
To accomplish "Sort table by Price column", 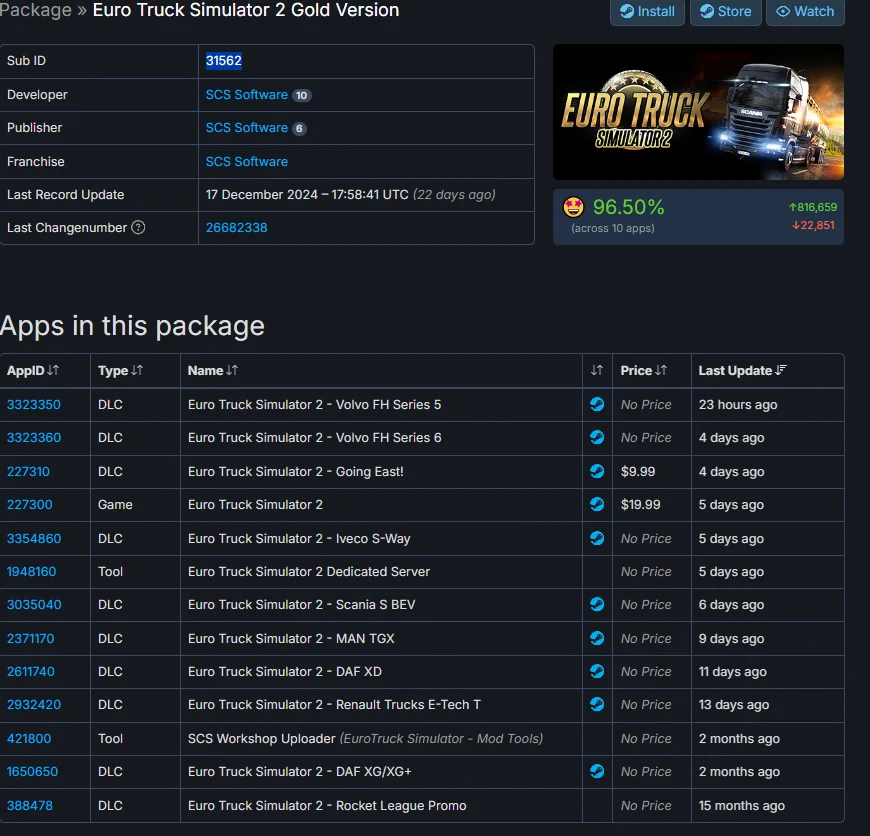I will point(644,371).
